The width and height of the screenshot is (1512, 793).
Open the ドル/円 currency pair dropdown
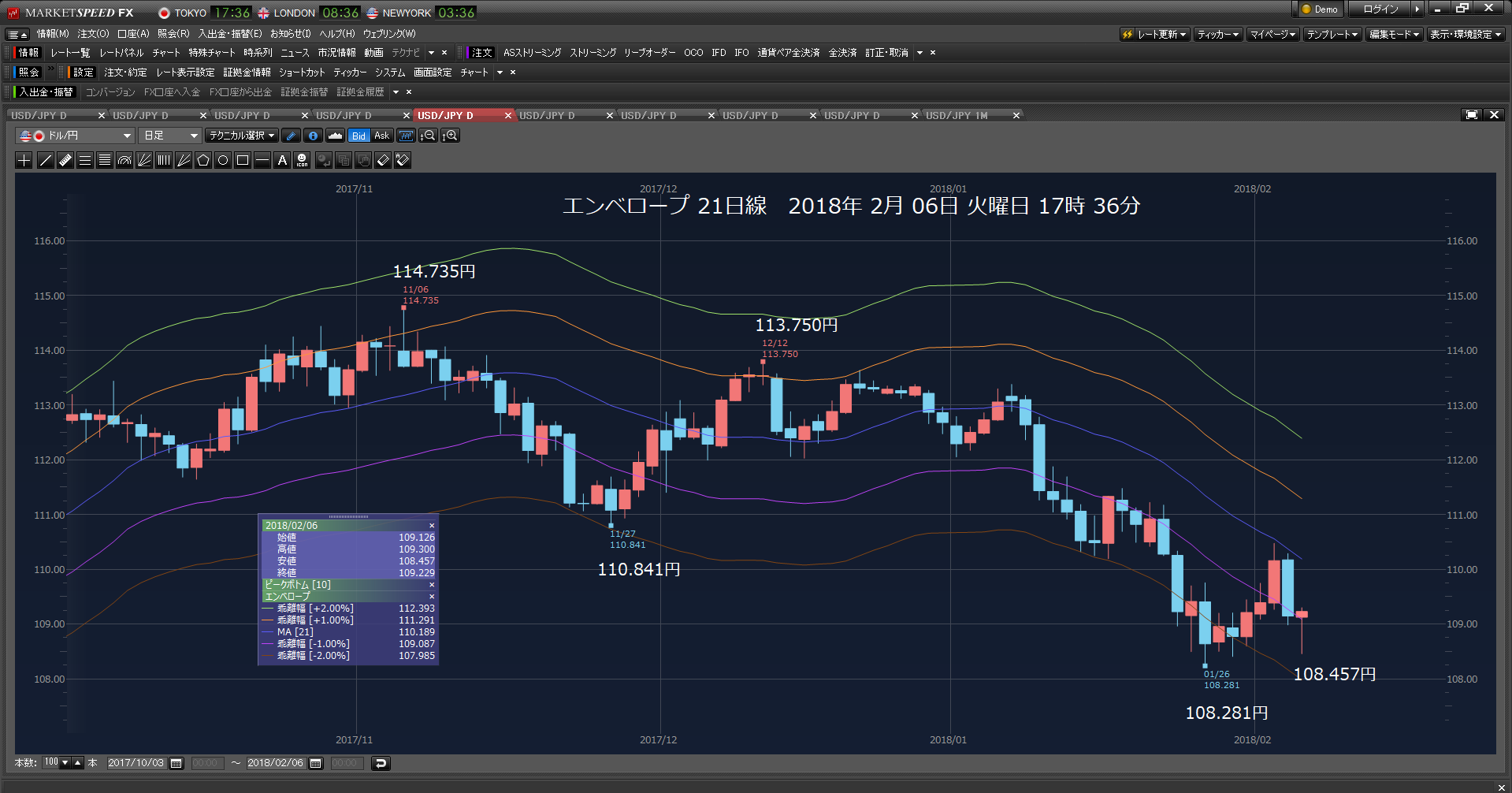coord(76,136)
